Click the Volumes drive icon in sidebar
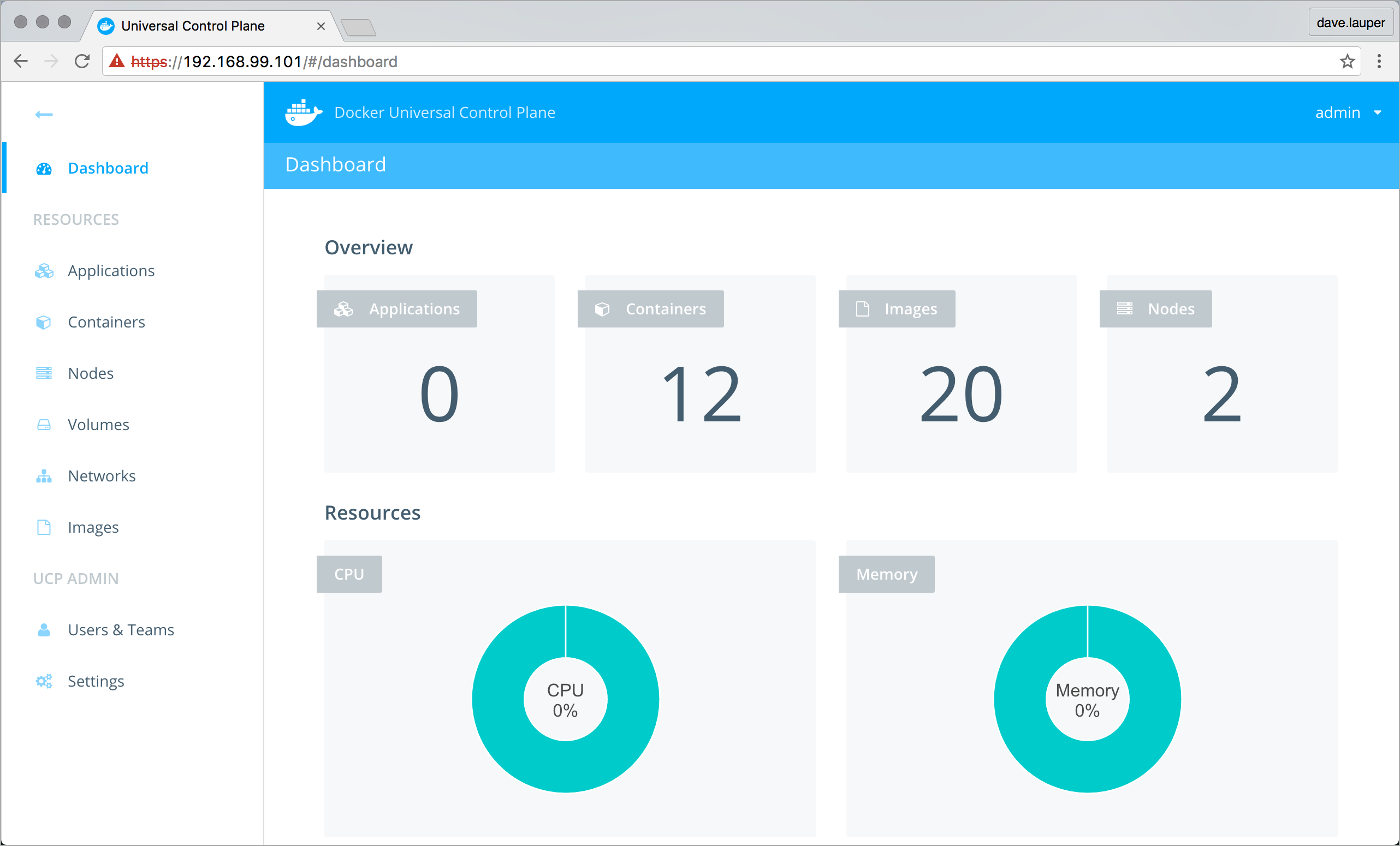Screen dimensions: 1400x846 click(x=44, y=425)
